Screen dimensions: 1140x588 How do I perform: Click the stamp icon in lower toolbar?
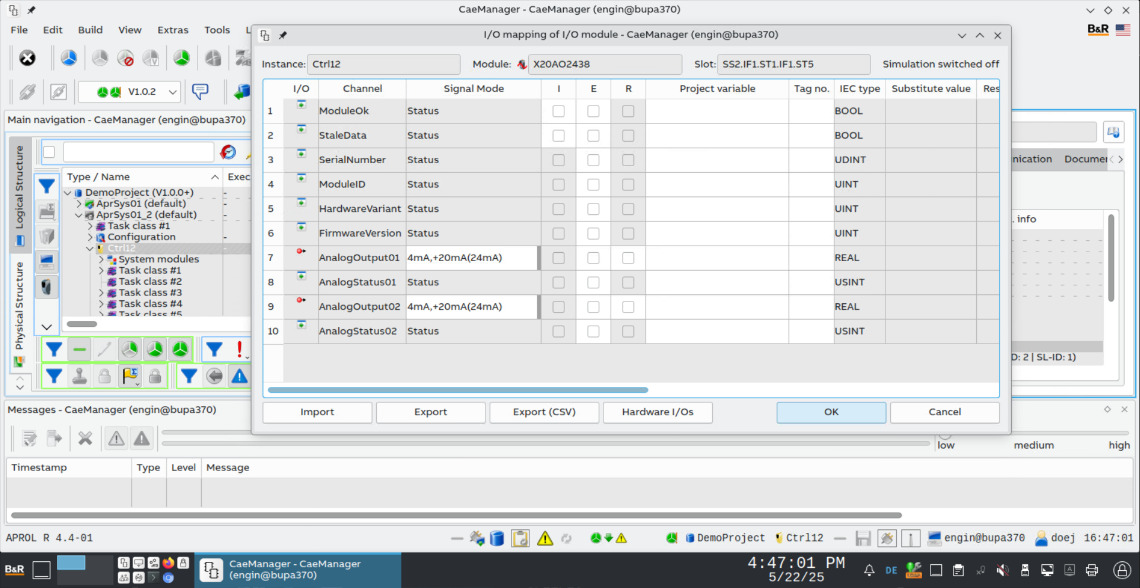[79, 376]
